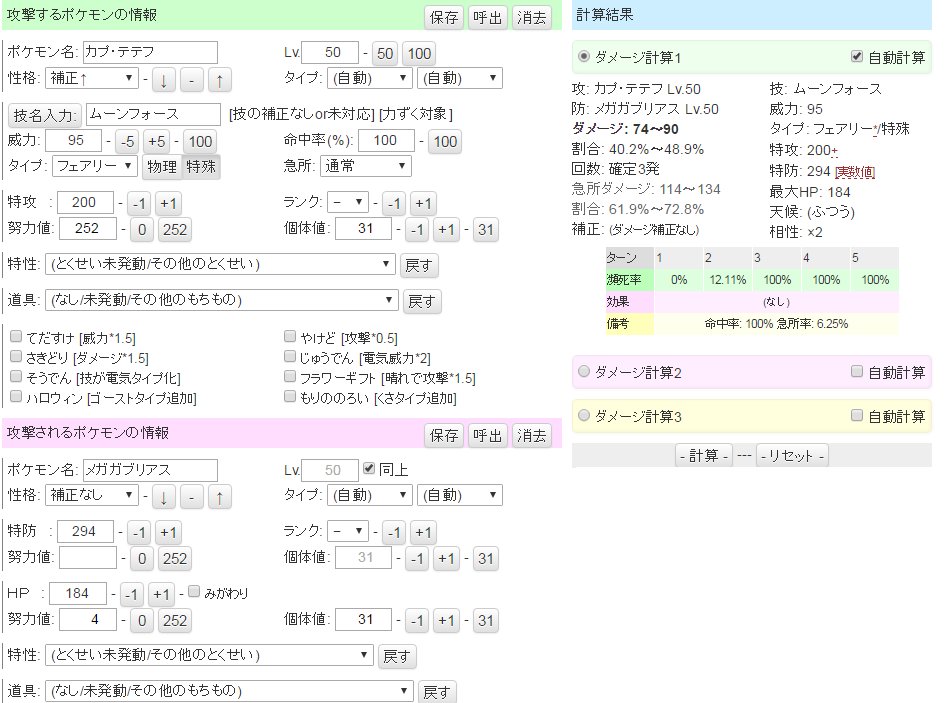This screenshot has height=703, width=949.
Task: Increase move power by 5
Action: [x=157, y=142]
